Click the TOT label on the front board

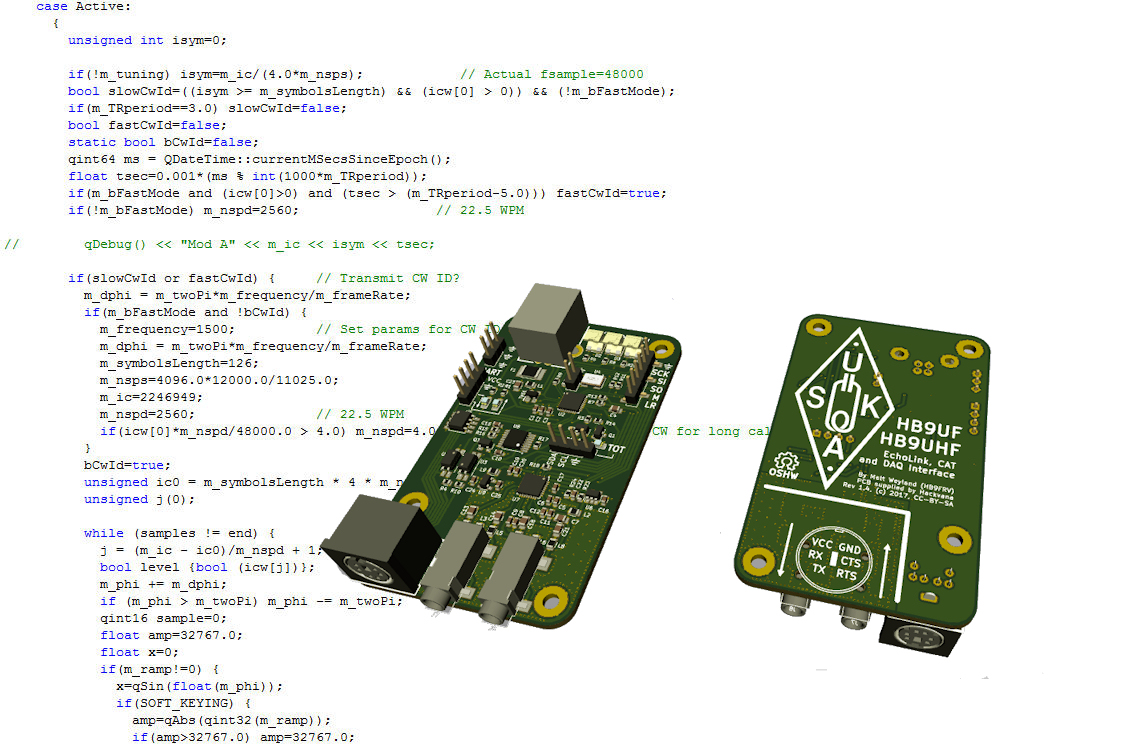pyautogui.click(x=616, y=449)
